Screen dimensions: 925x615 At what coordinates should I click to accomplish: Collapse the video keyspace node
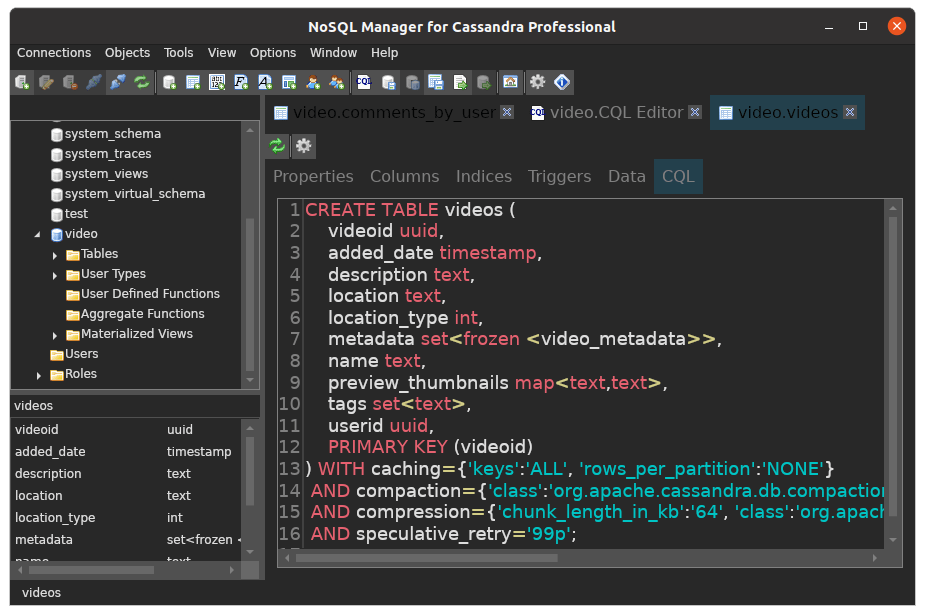point(38,234)
